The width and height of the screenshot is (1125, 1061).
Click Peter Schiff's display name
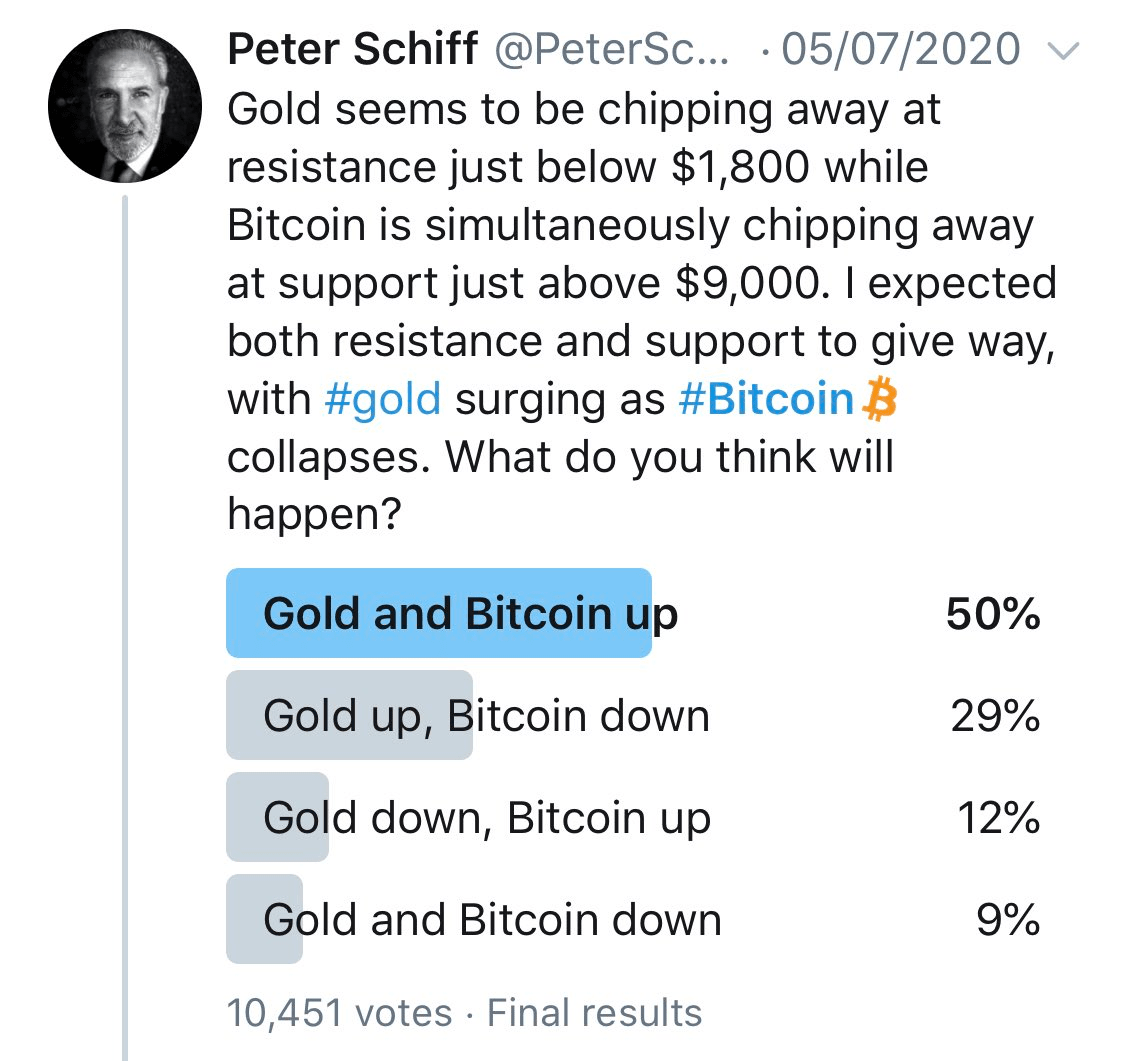(351, 48)
